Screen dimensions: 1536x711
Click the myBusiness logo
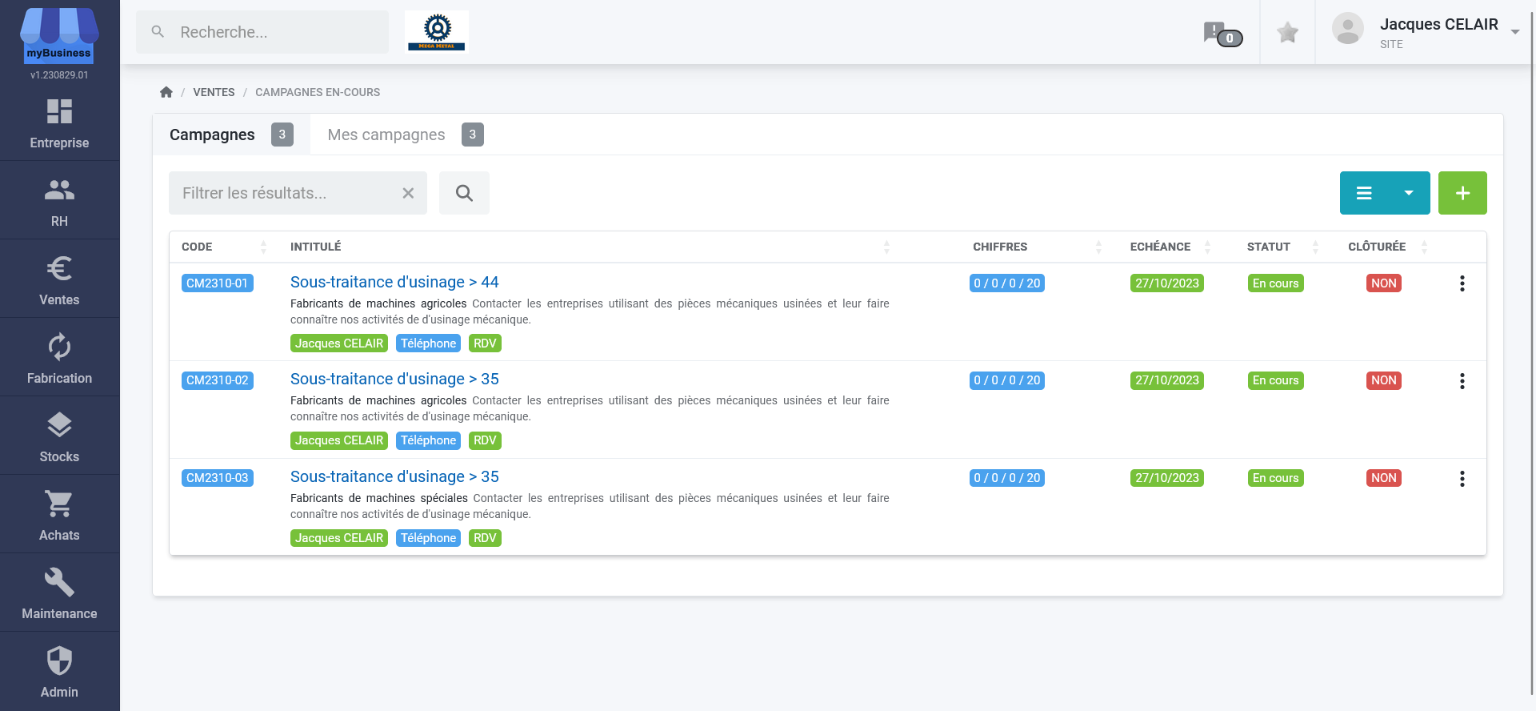(x=59, y=36)
